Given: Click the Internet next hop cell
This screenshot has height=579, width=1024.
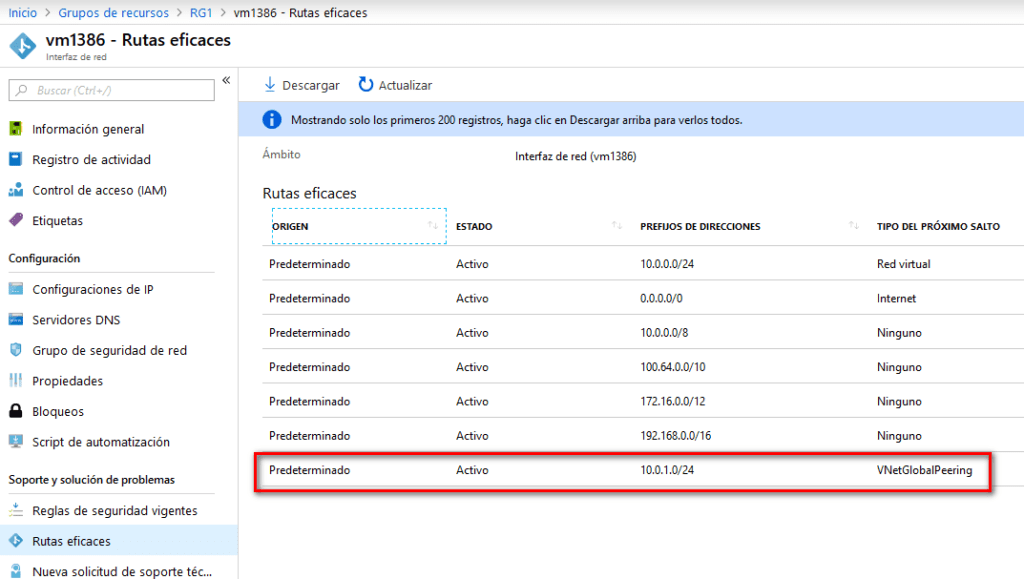Looking at the screenshot, I should click(896, 298).
